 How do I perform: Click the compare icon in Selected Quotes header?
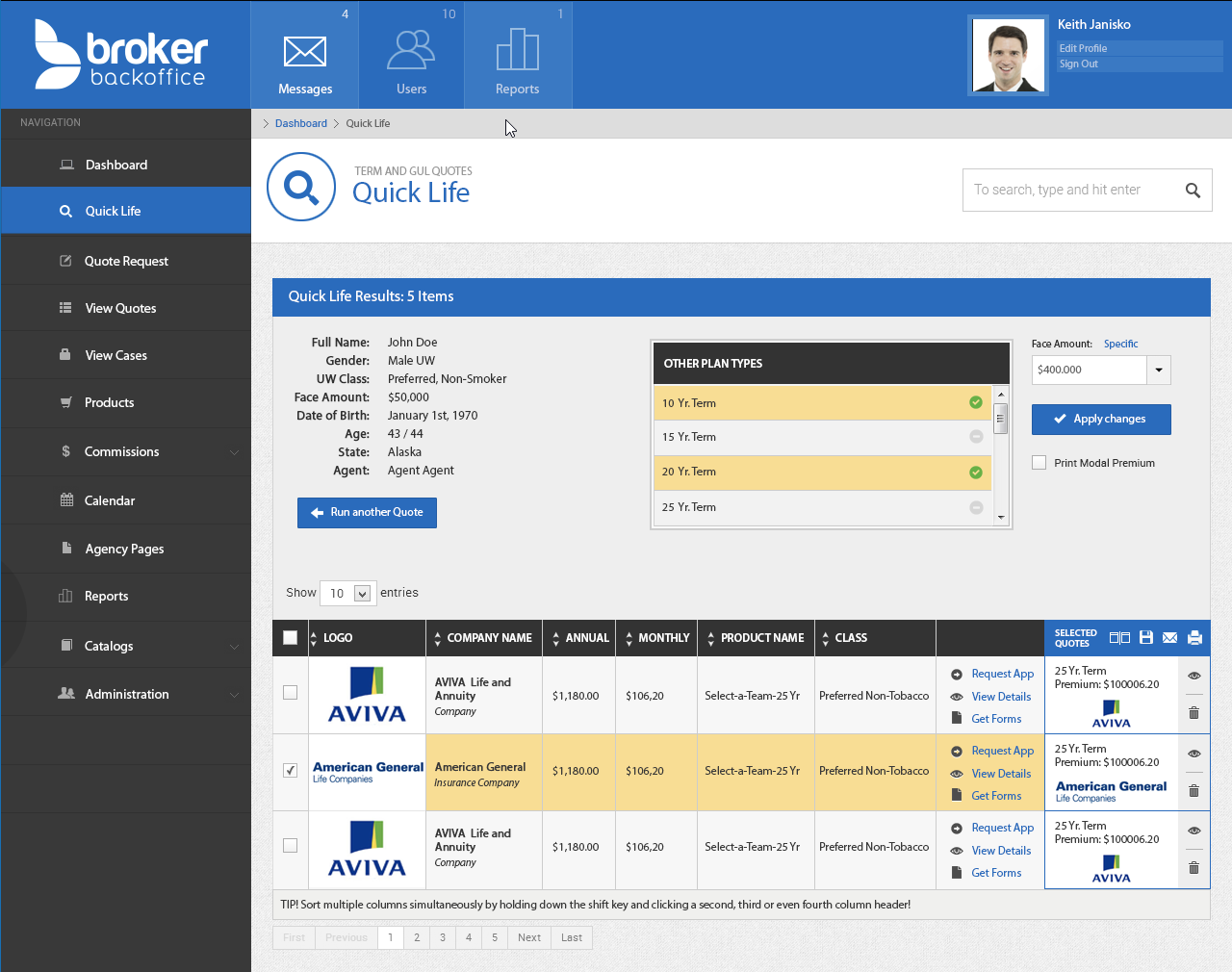1119,637
